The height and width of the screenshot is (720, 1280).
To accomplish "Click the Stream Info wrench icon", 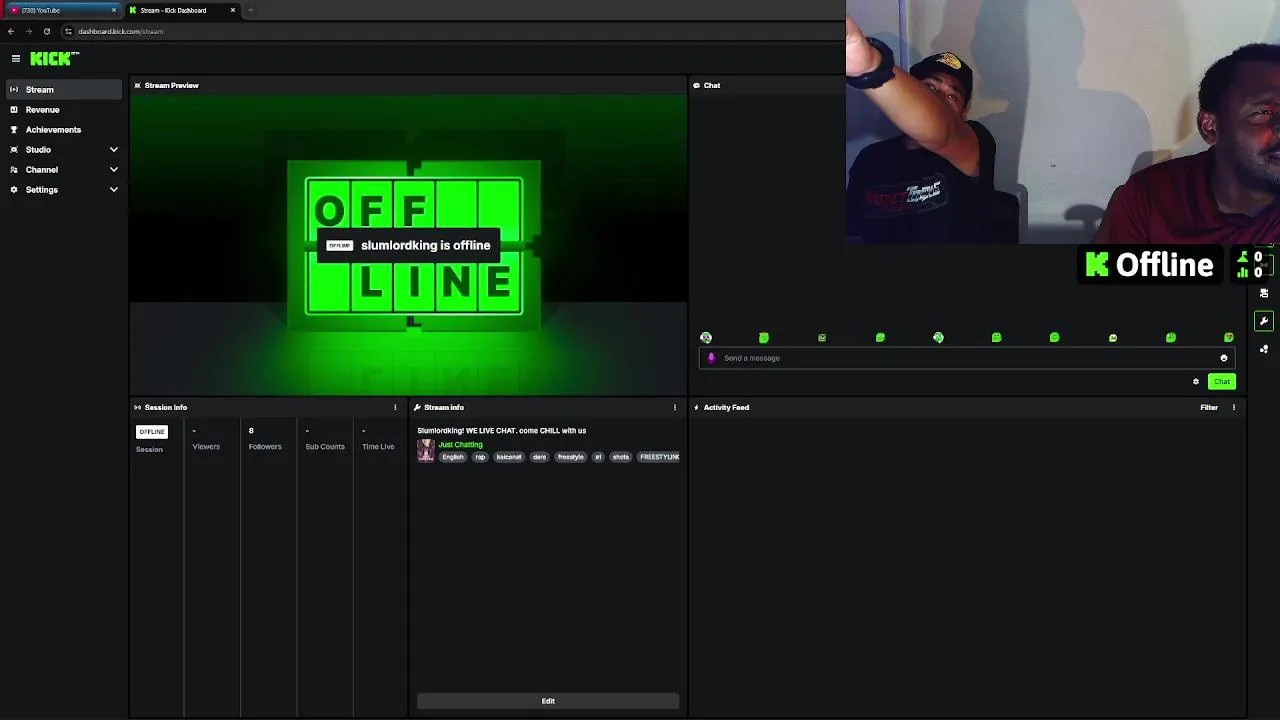I will (x=417, y=407).
